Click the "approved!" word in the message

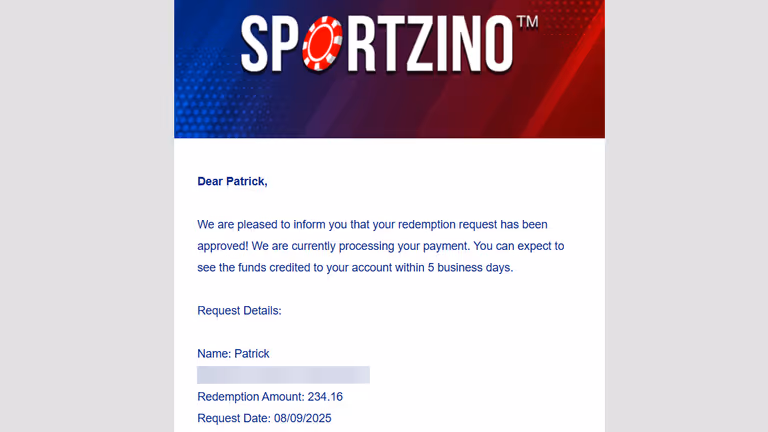coord(223,246)
